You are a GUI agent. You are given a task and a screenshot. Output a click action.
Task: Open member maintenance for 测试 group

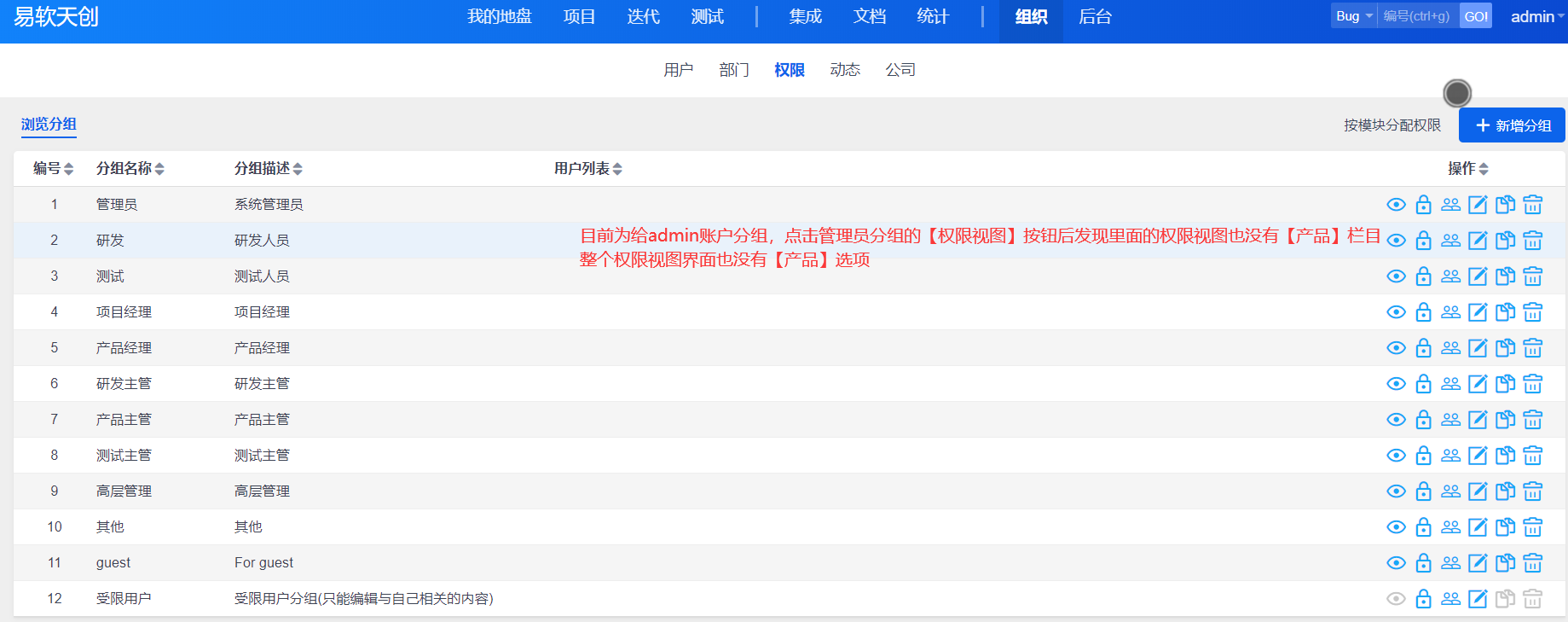coord(1450,276)
